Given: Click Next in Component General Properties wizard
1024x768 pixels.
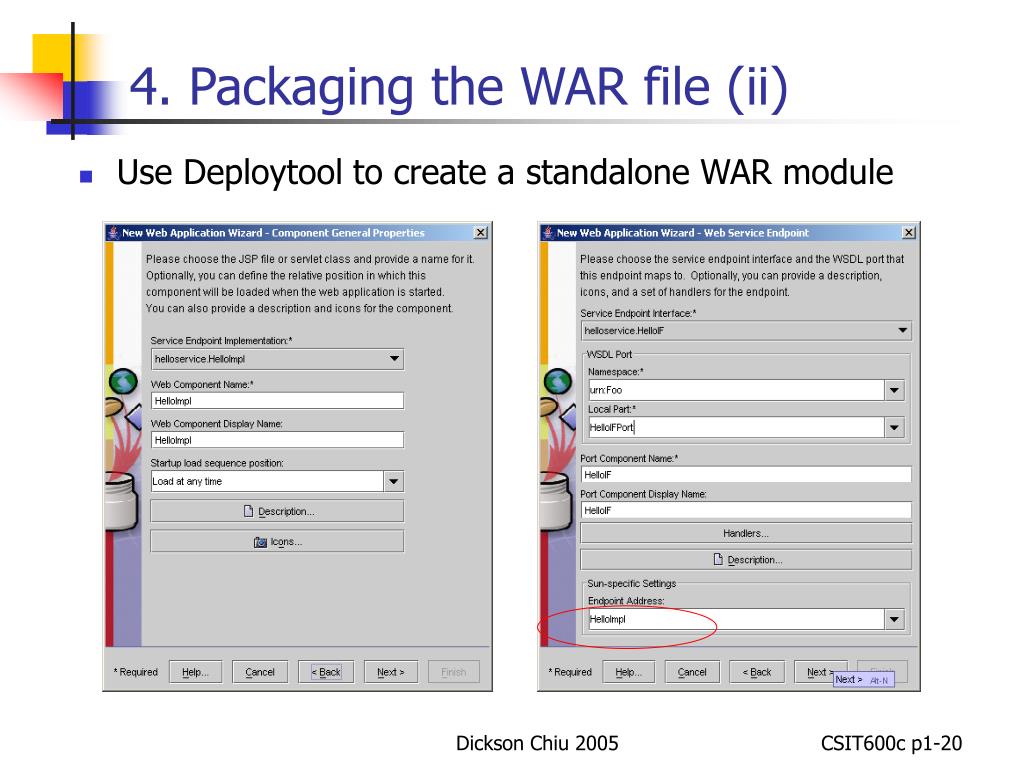Looking at the screenshot, I should click(x=391, y=672).
